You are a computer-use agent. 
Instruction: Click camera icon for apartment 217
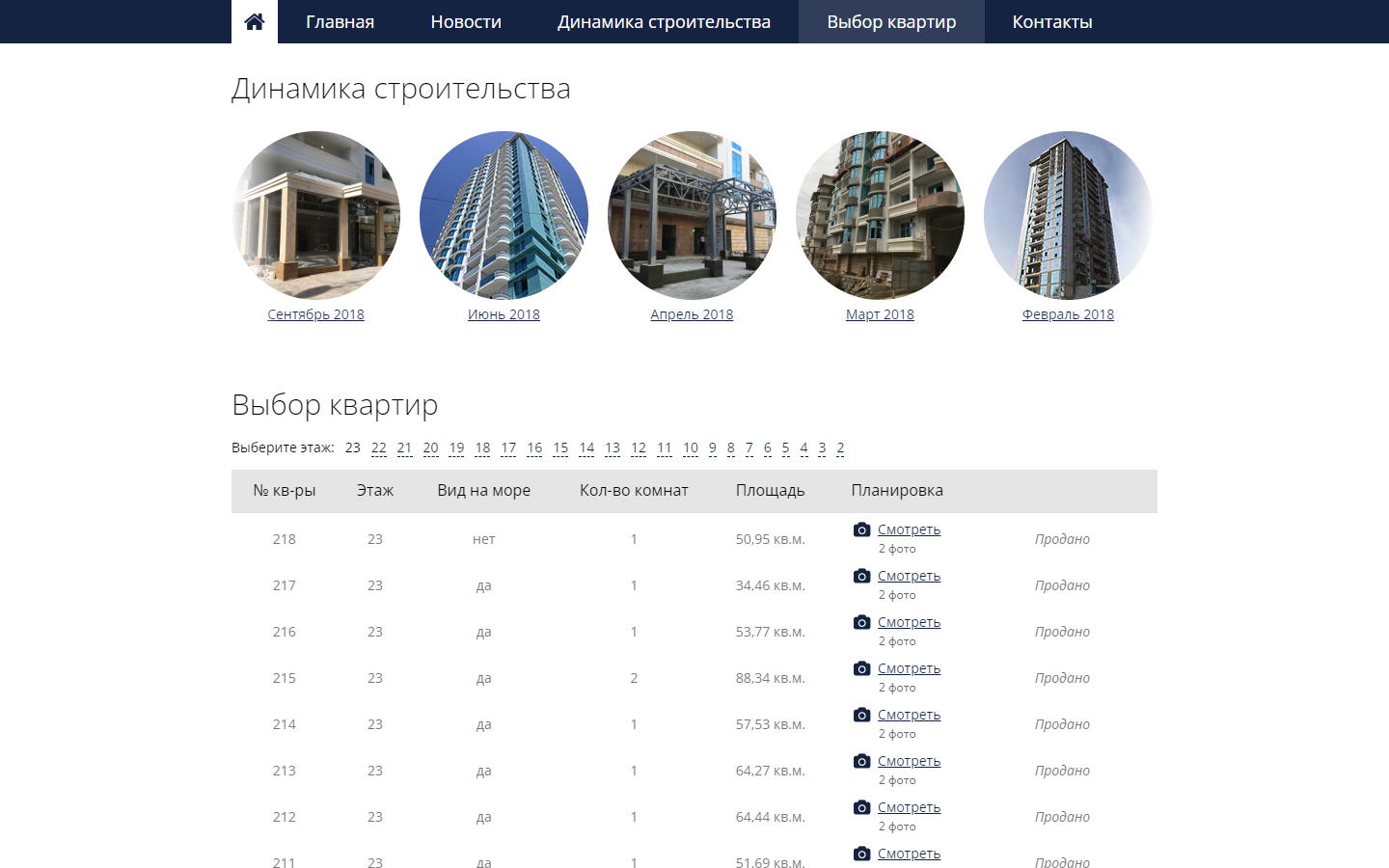point(861,576)
